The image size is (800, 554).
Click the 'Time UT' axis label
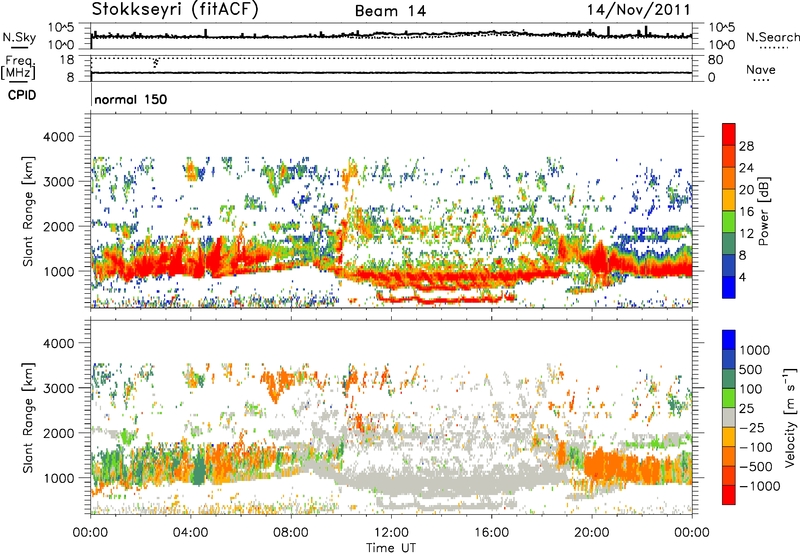tap(391, 548)
